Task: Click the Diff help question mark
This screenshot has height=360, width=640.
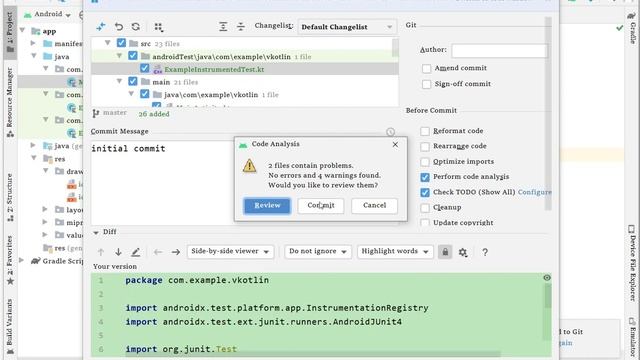Action: click(485, 252)
